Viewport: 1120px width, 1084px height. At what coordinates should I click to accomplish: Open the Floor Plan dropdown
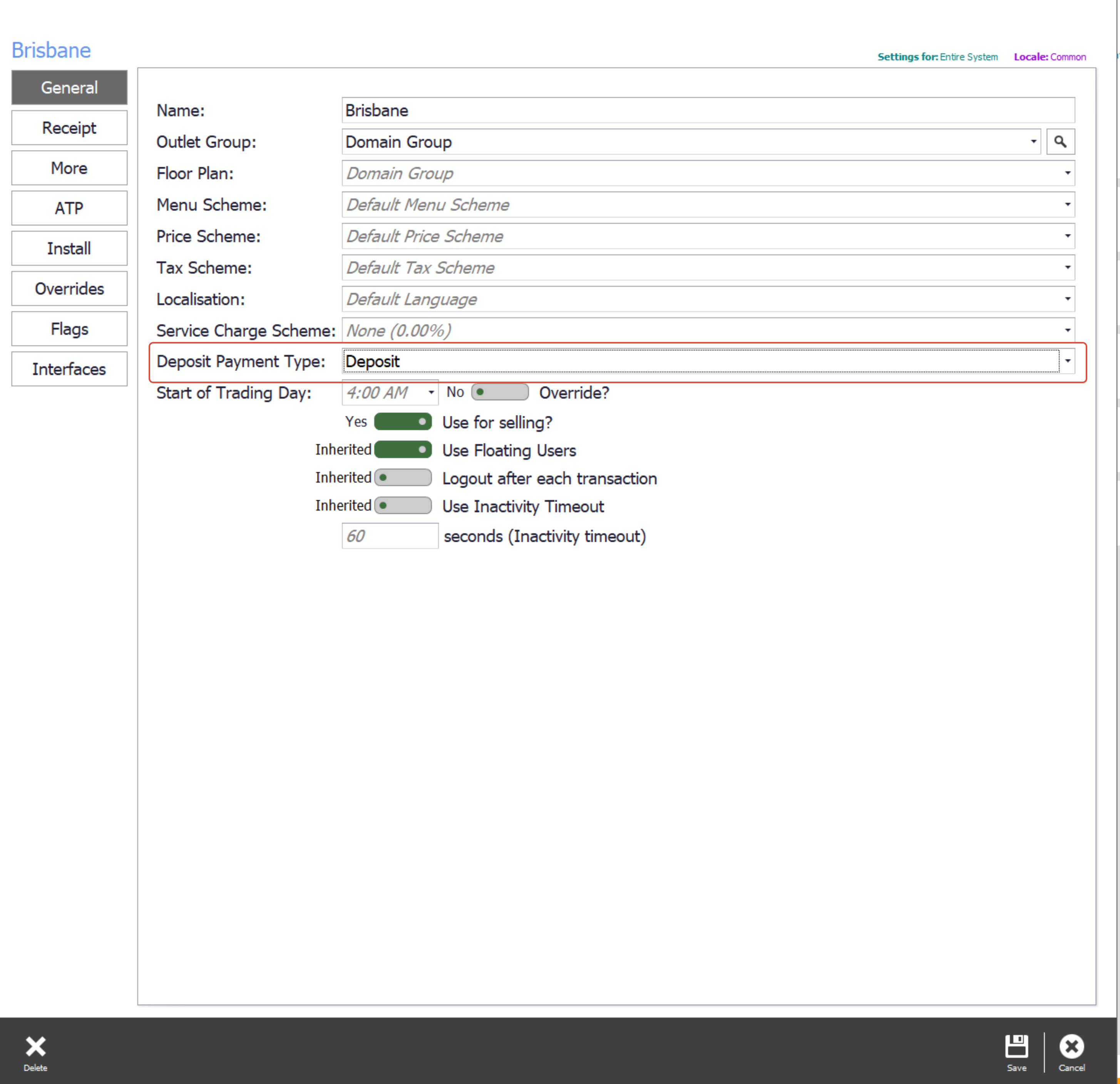pos(1067,173)
